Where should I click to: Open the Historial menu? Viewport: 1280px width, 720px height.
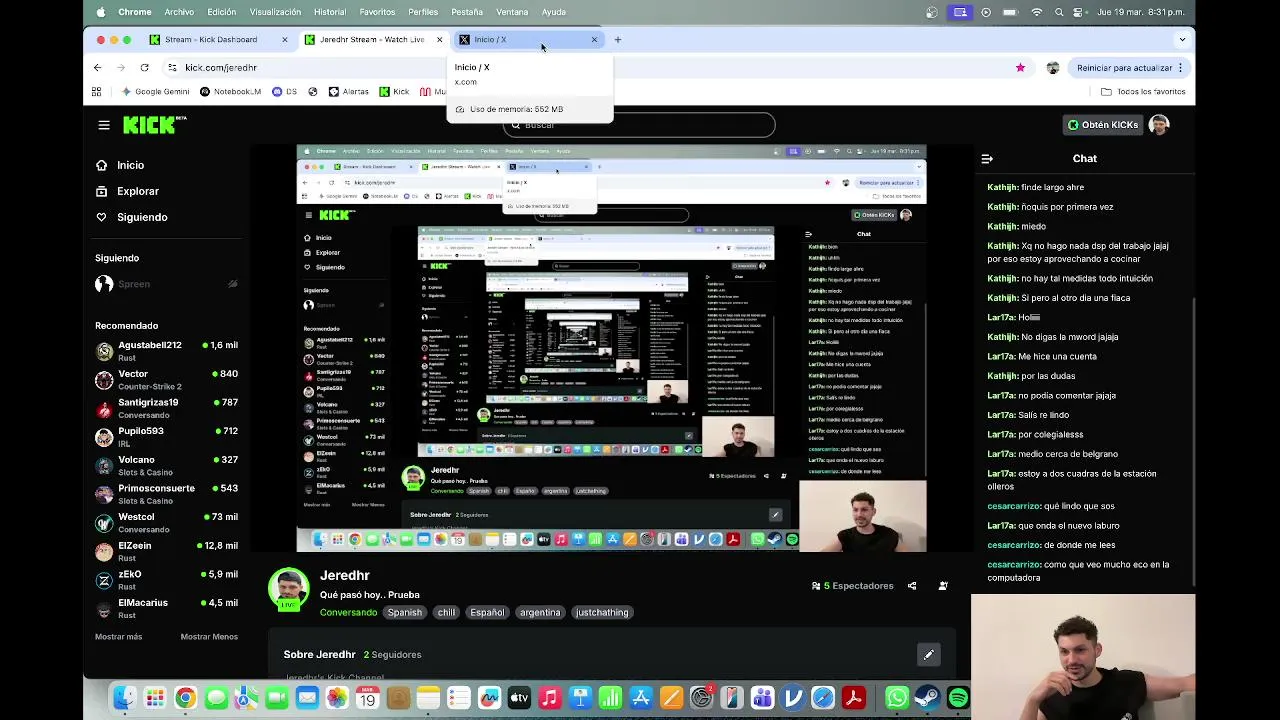click(330, 12)
